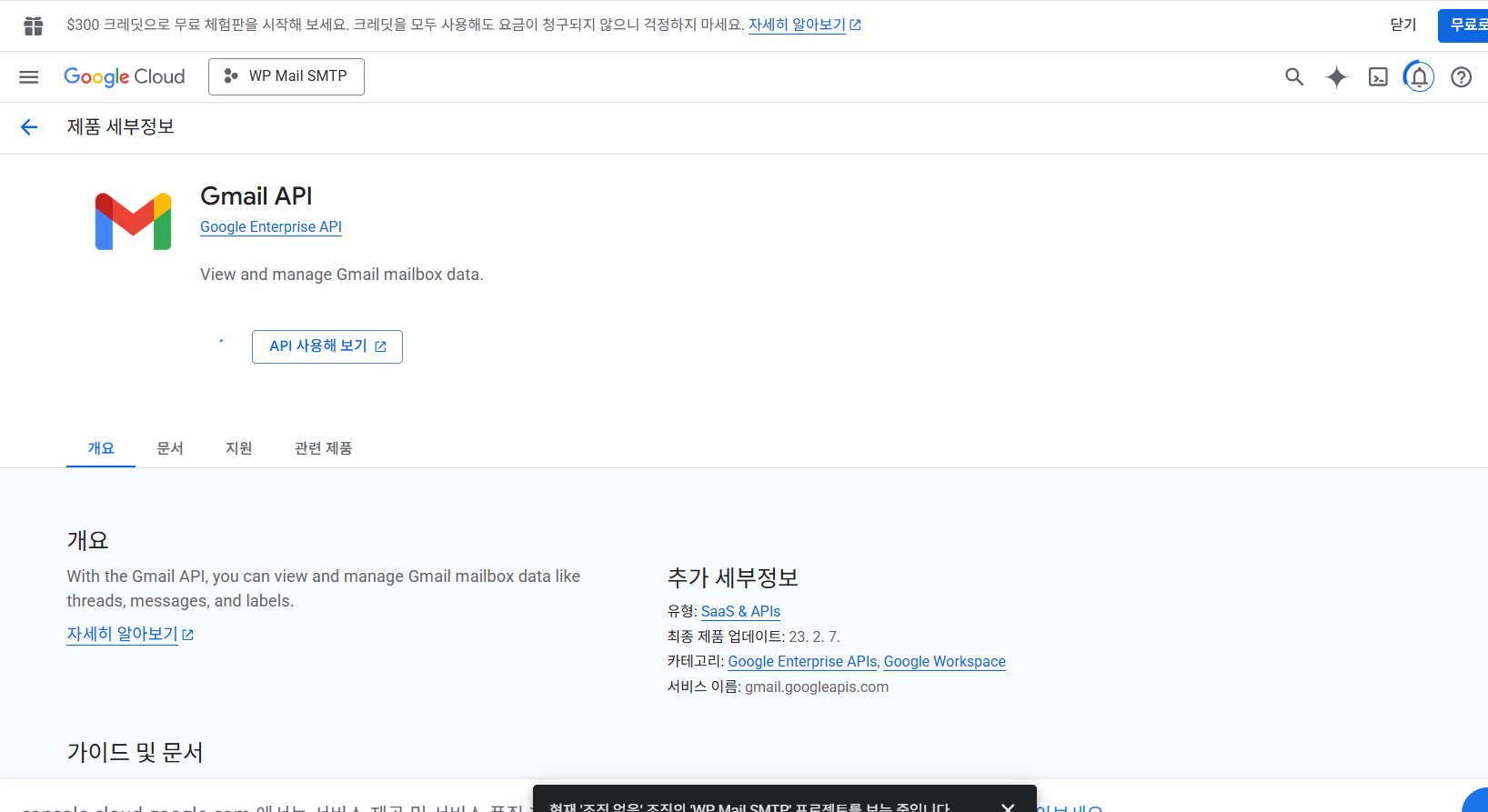Viewport: 1488px width, 812px height.
Task: Open the Google Enterprise APIs category link
Action: 802,662
